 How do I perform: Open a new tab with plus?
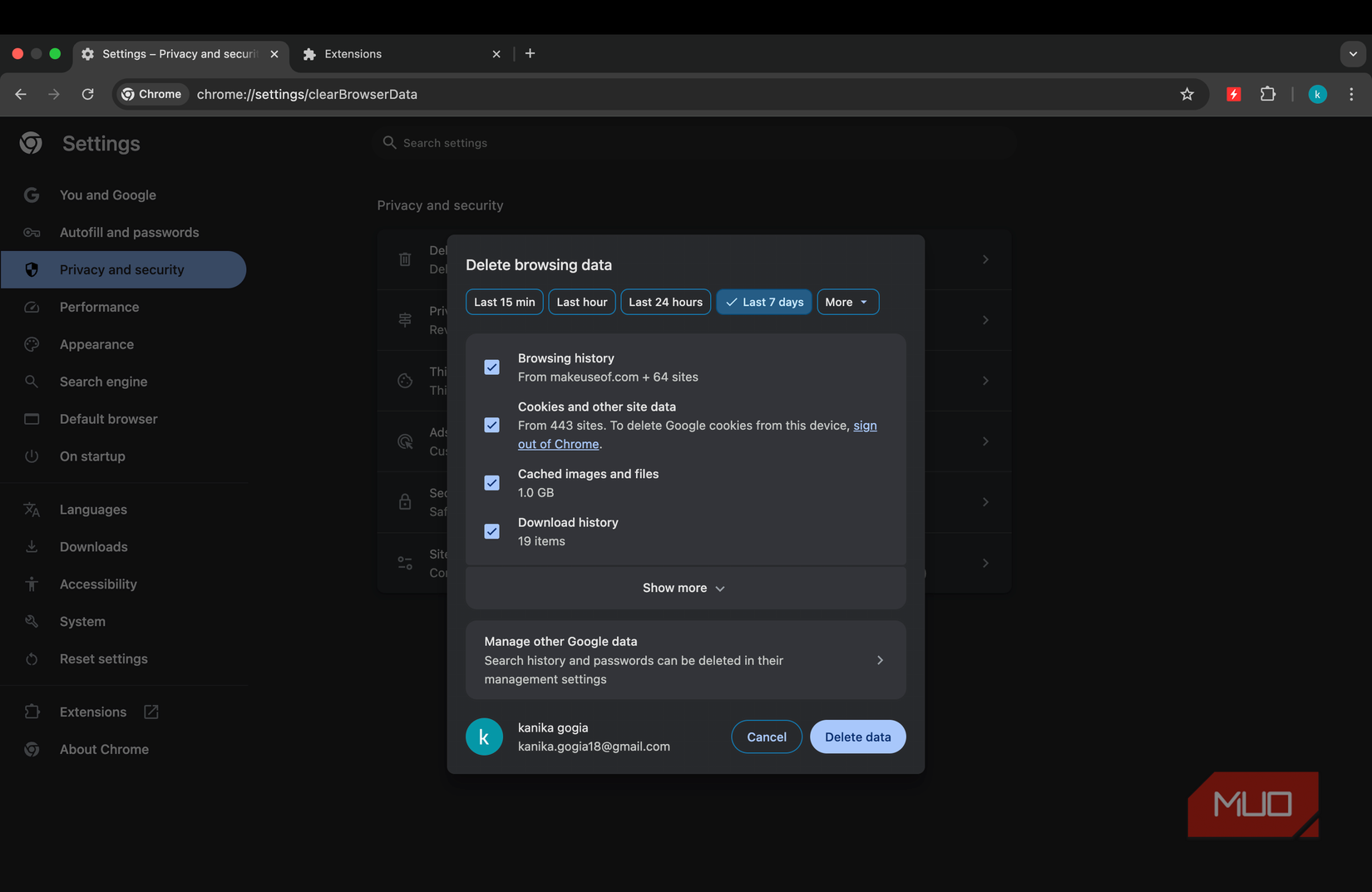point(530,53)
